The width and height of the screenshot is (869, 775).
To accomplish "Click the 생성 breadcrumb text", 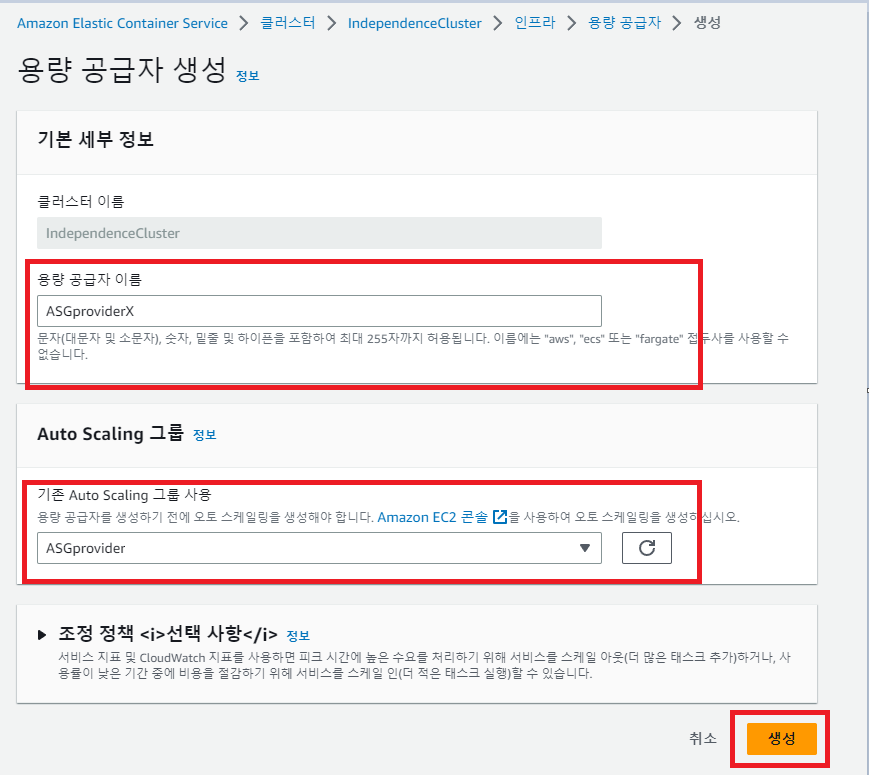I will point(707,23).
